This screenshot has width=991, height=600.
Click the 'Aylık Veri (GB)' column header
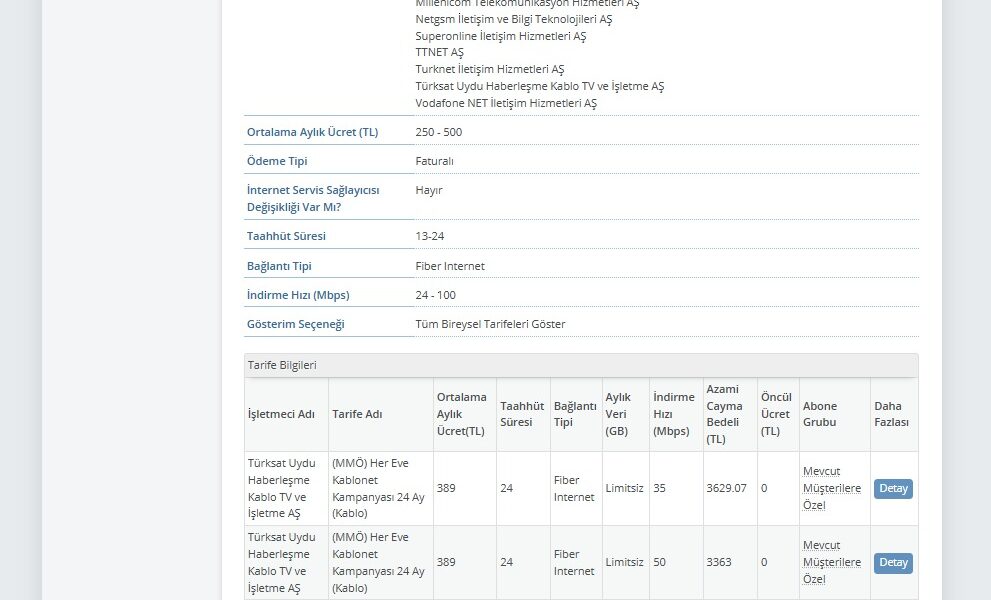(x=618, y=414)
